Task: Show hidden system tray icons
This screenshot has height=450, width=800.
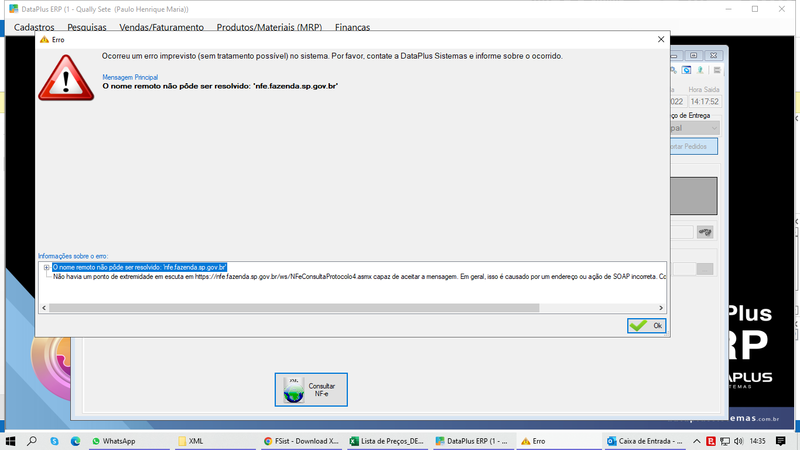Action: (x=696, y=441)
